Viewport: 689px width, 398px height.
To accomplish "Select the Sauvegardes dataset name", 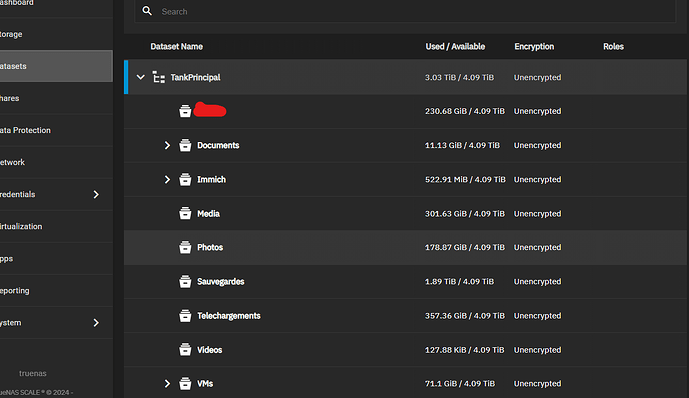I will point(221,282).
